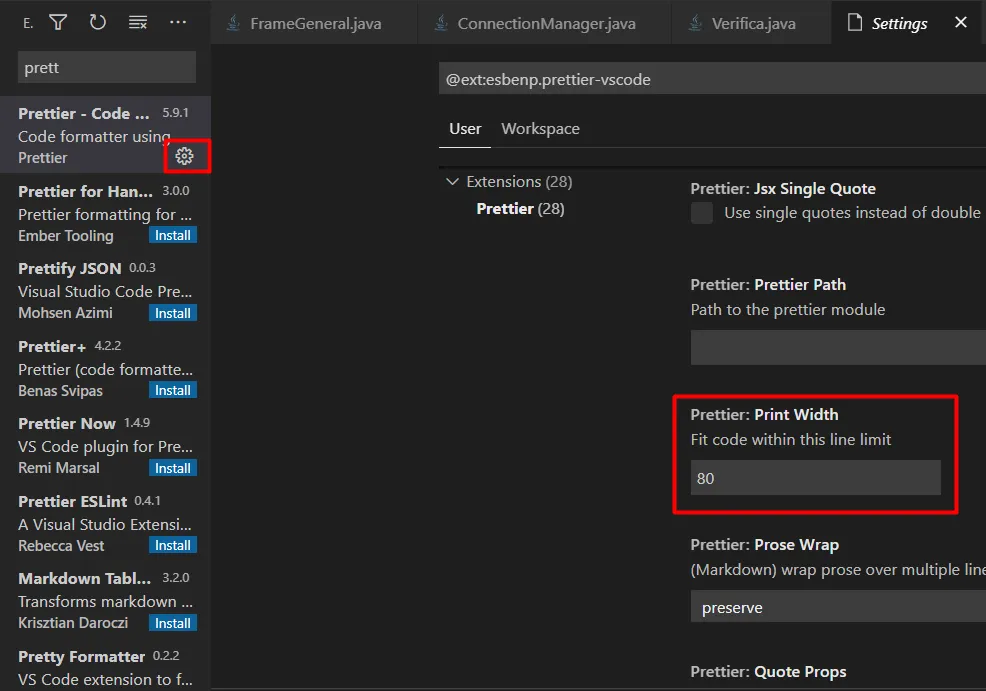Switch to Verifica.java tab
This screenshot has width=986, height=691.
tap(751, 23)
